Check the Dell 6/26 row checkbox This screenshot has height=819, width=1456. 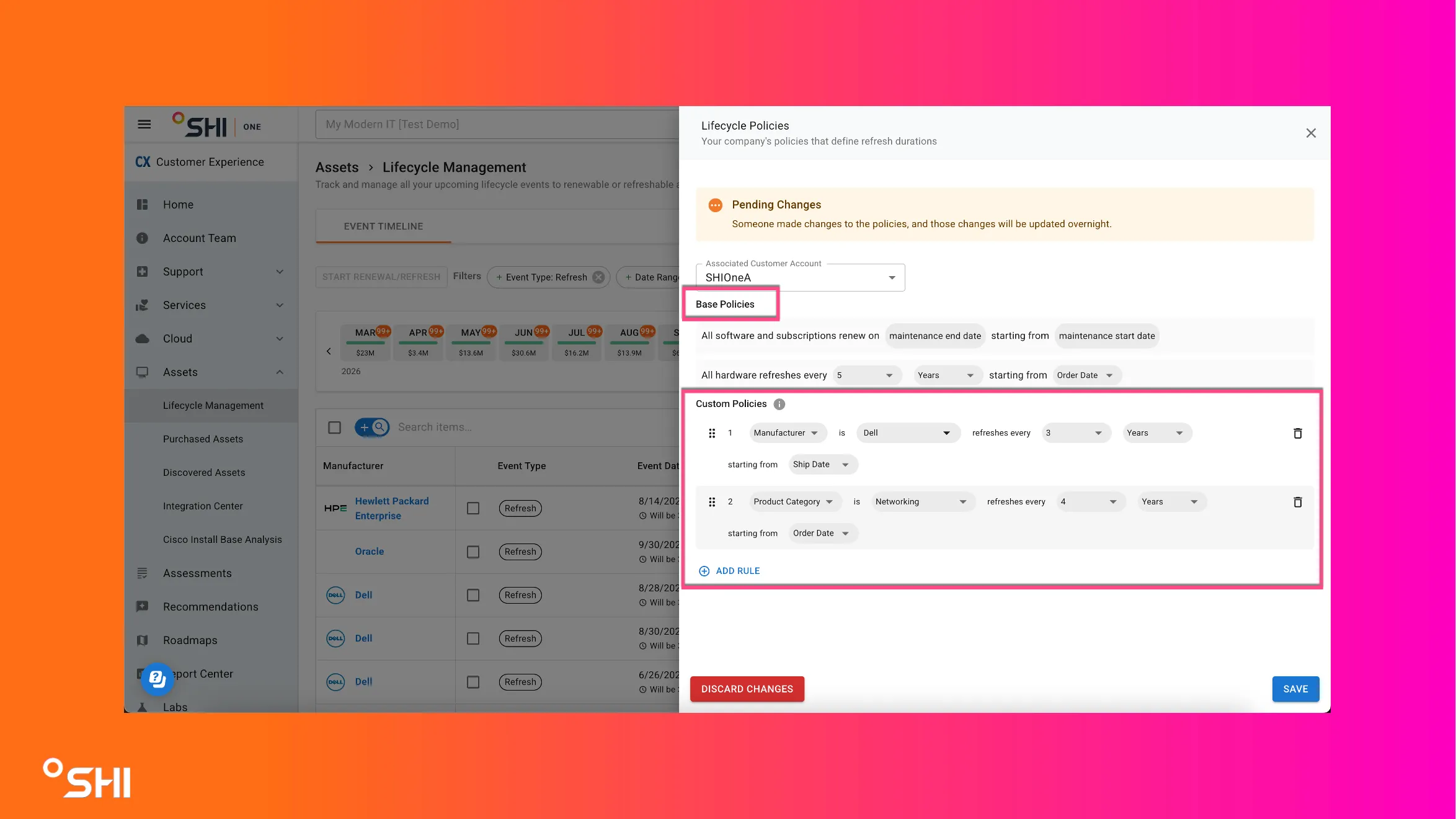pos(473,682)
